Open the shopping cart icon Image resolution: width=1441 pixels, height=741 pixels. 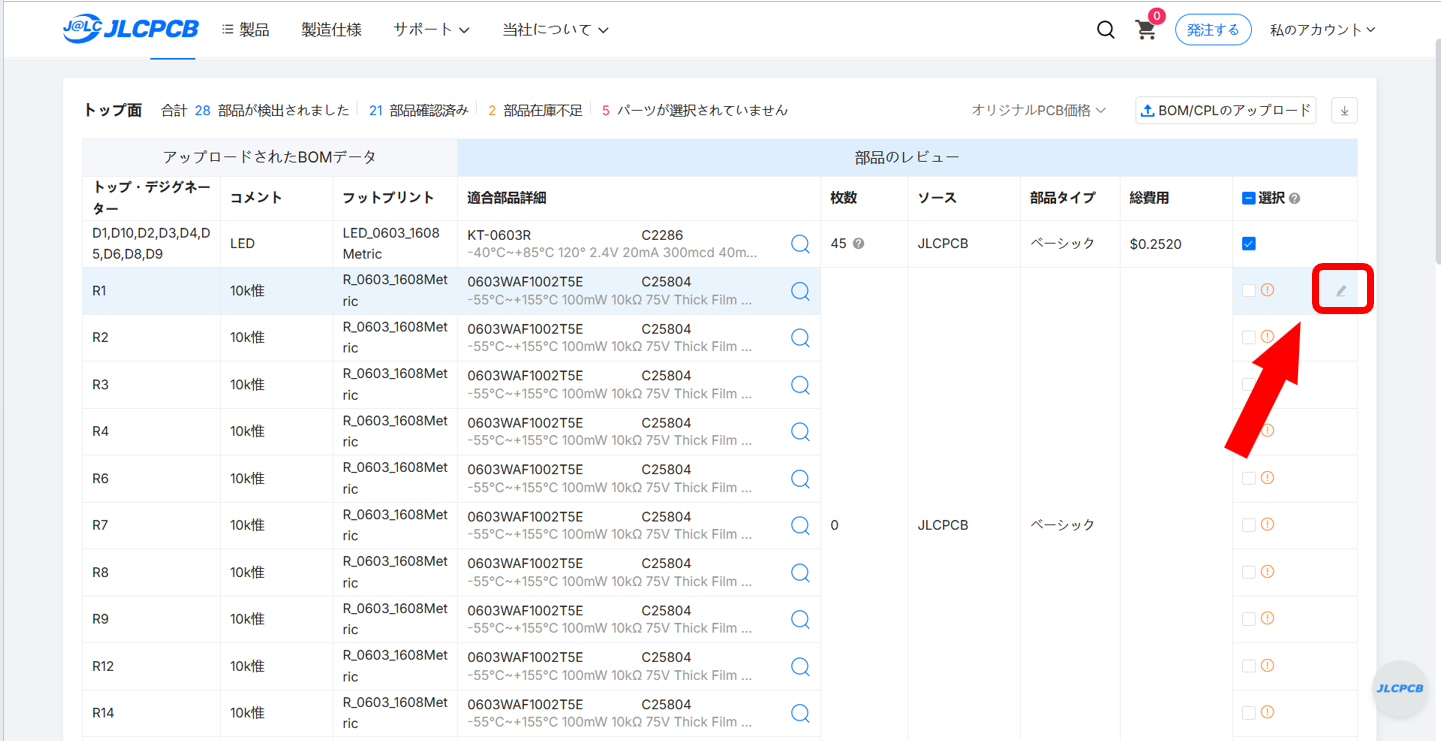click(x=1146, y=30)
